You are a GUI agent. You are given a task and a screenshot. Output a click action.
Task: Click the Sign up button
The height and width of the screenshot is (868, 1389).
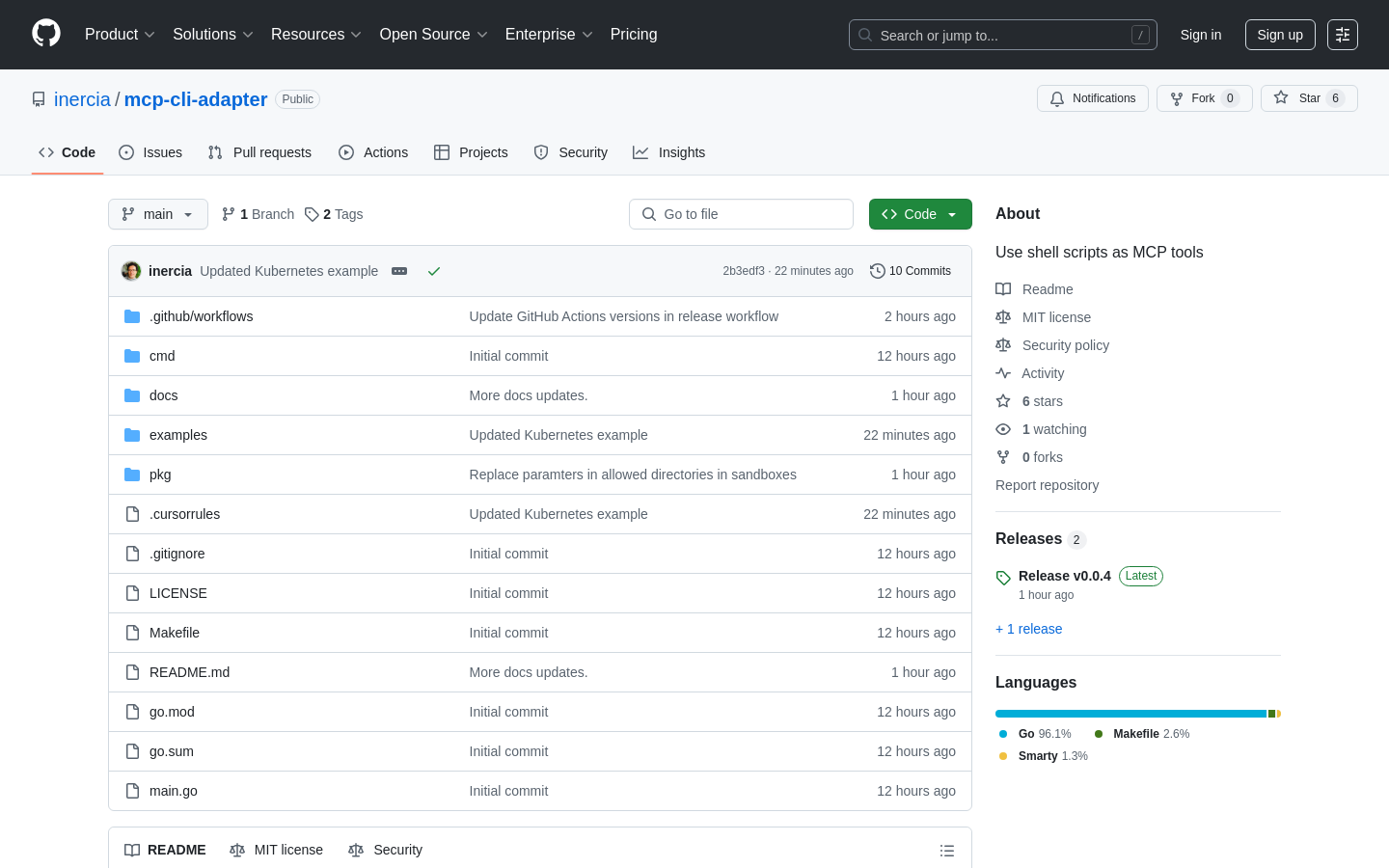1280,35
